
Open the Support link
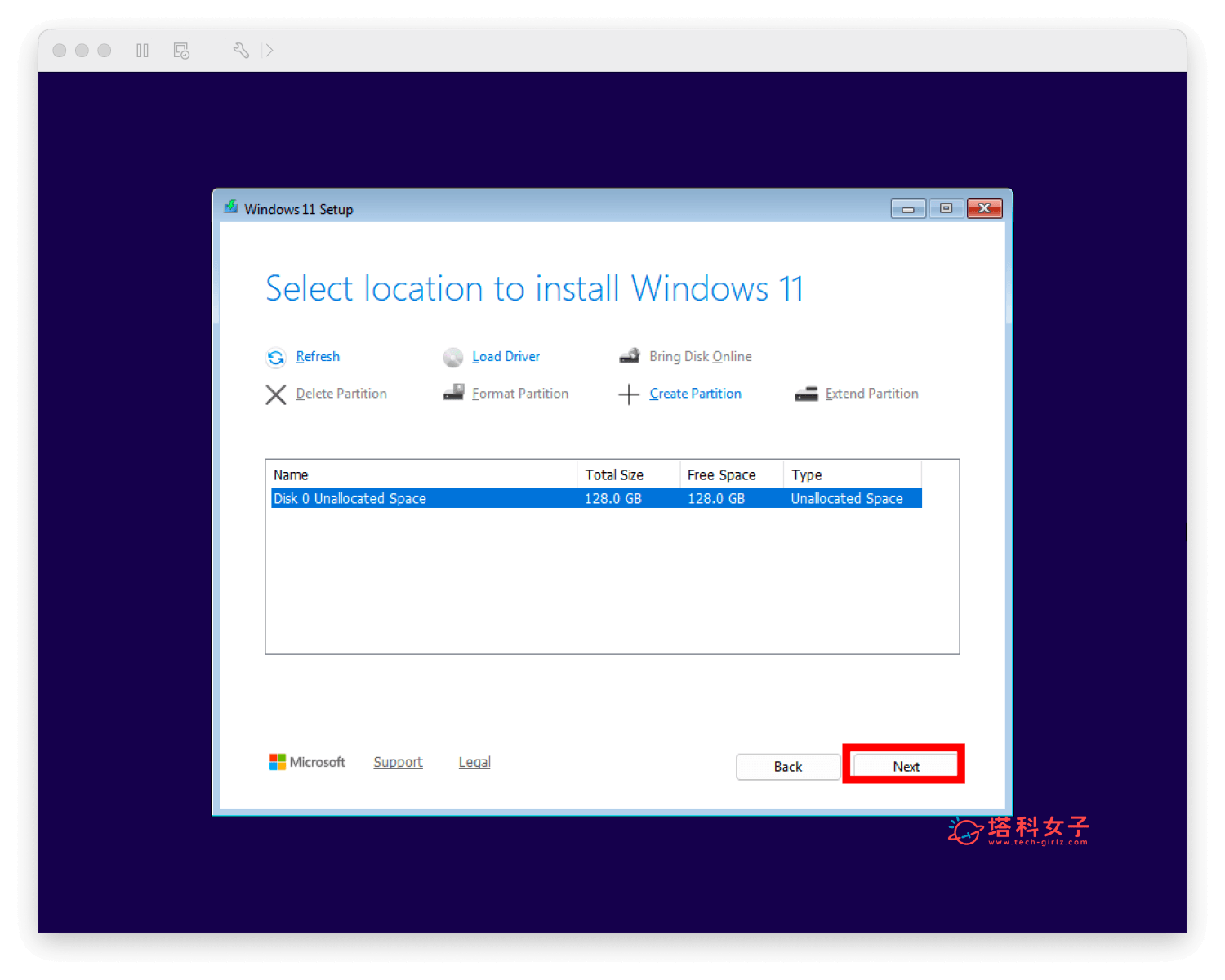tap(398, 762)
